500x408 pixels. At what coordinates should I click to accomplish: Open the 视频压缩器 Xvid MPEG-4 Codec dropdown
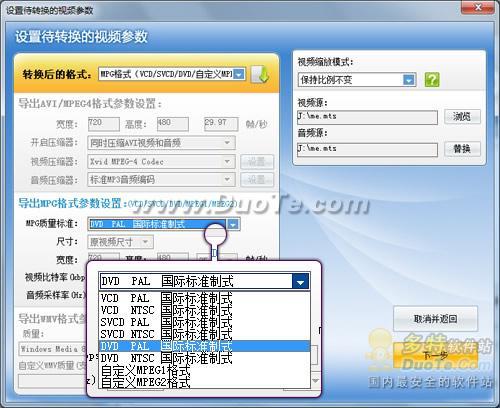coord(161,162)
